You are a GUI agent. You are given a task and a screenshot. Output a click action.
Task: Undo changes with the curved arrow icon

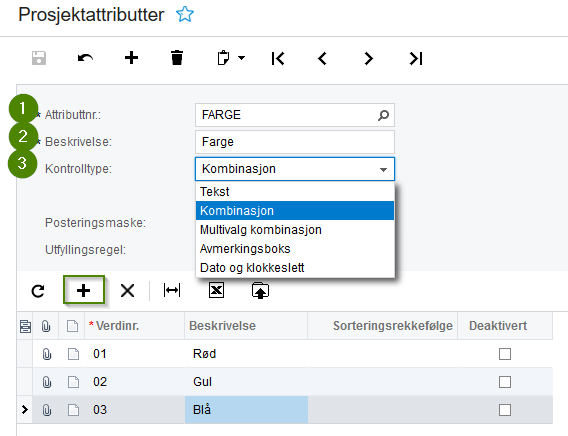(85, 58)
